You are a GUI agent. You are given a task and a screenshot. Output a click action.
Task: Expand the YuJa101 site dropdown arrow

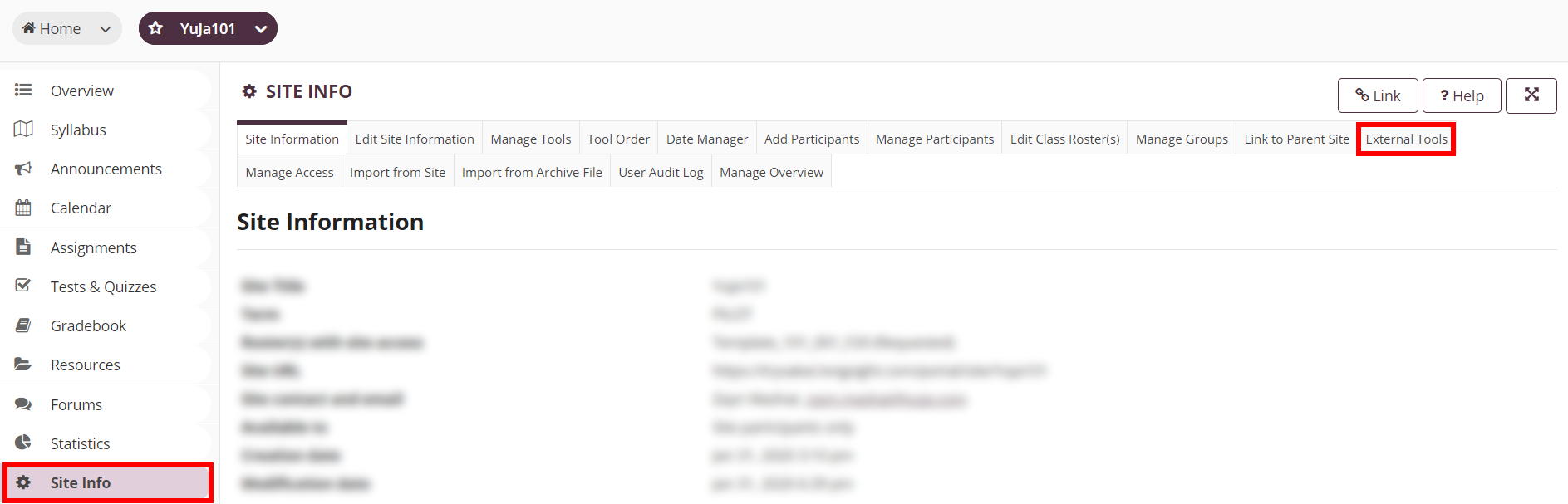click(x=261, y=29)
